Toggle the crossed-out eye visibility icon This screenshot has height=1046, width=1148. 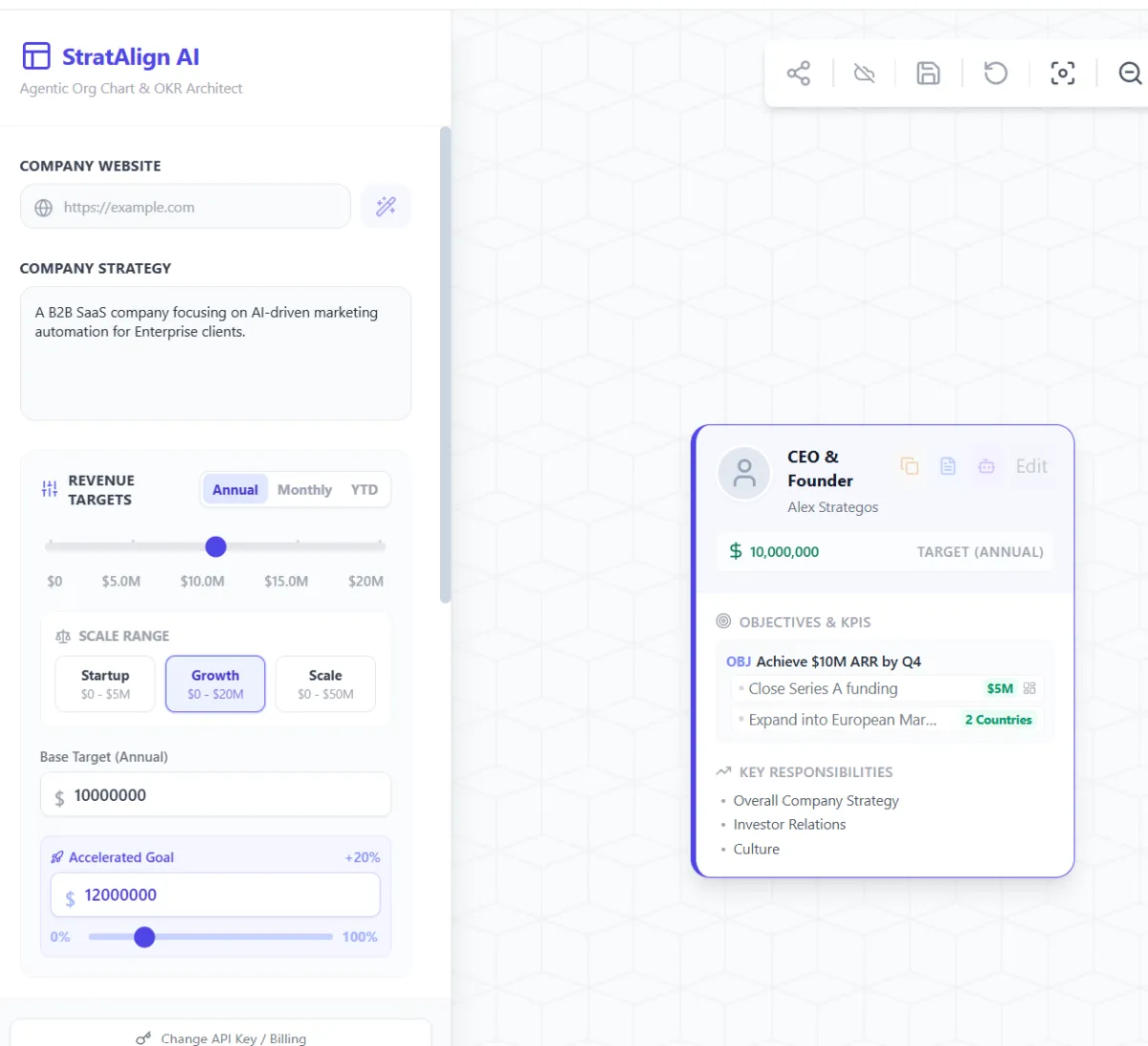865,74
